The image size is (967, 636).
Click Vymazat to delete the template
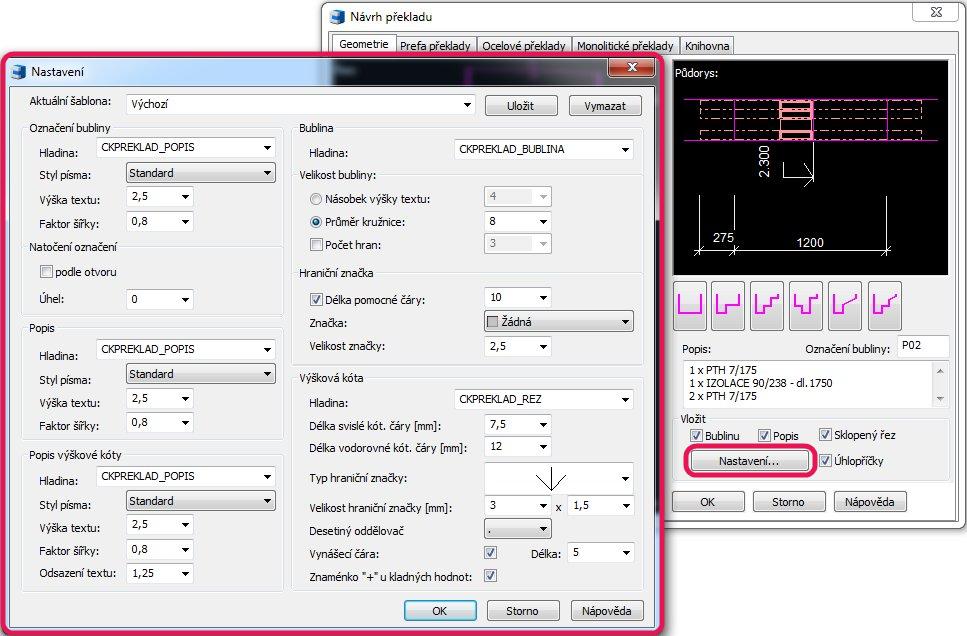pyautogui.click(x=605, y=105)
